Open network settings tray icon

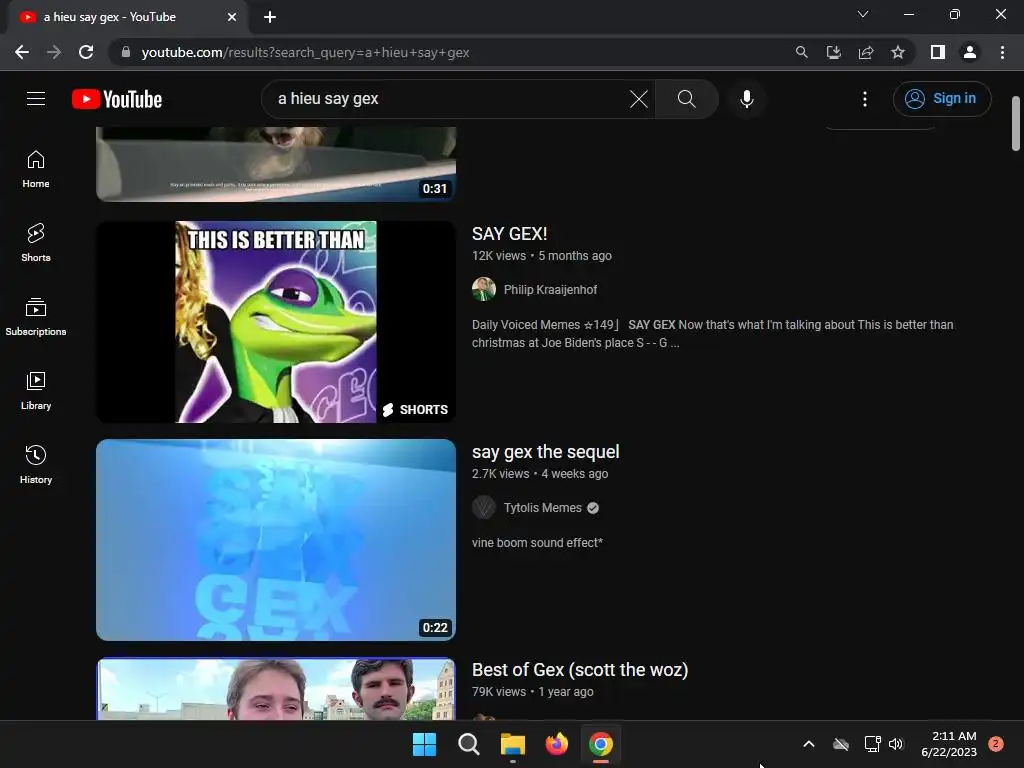click(872, 744)
